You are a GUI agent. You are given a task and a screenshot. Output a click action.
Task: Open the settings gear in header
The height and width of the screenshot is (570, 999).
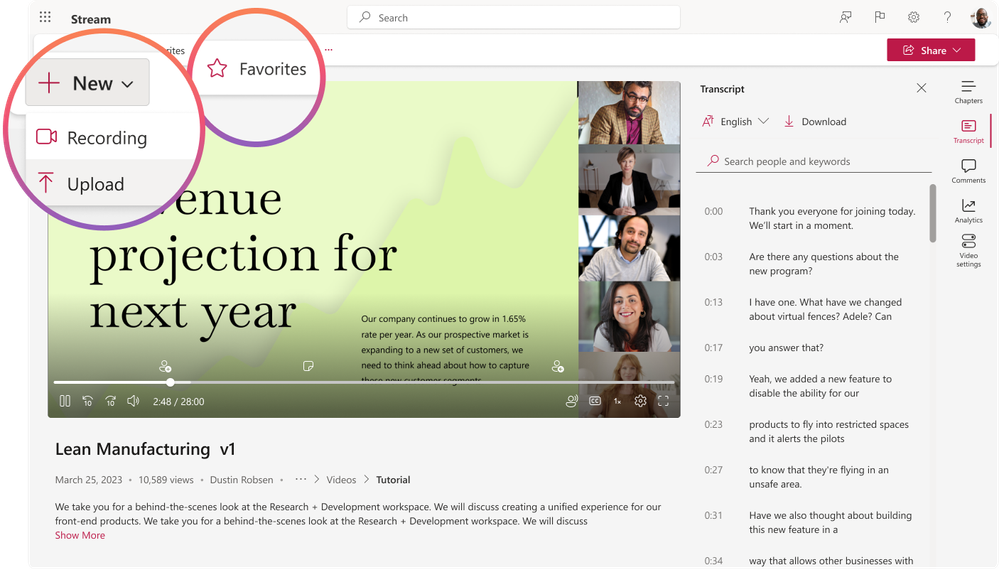click(914, 17)
